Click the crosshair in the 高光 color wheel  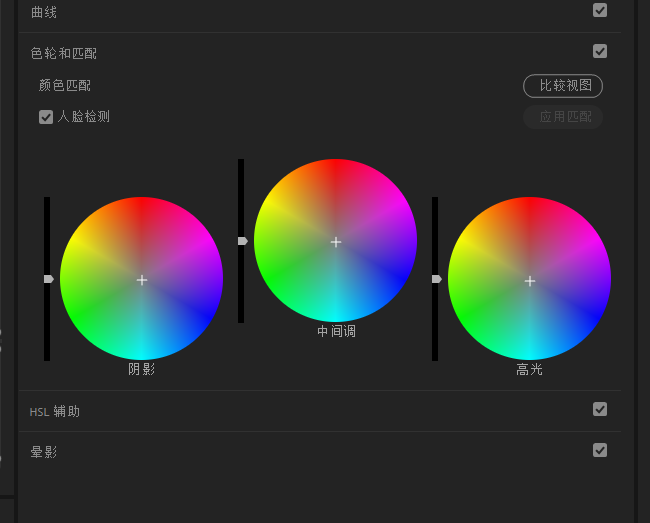point(530,281)
